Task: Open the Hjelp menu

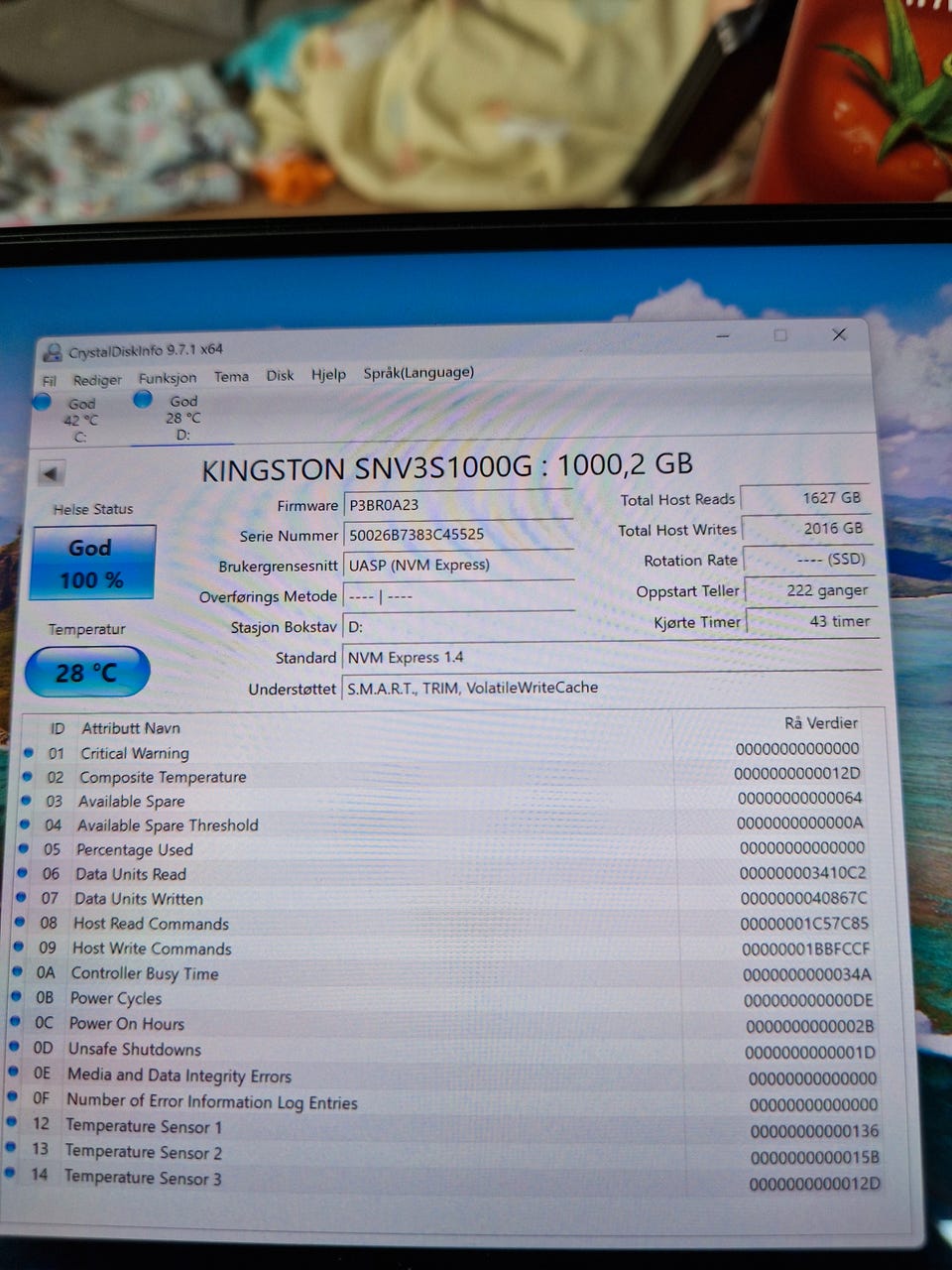Action: tap(328, 374)
